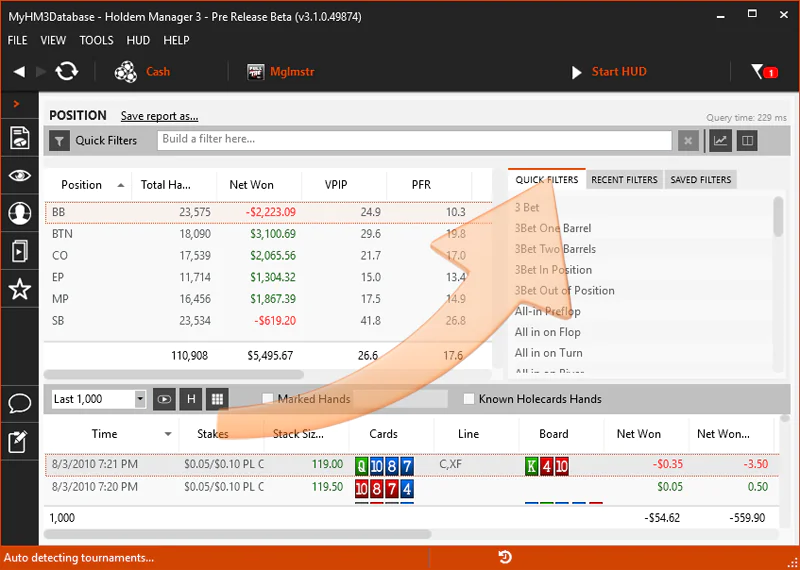Open the active filters funnel icon

(764, 72)
